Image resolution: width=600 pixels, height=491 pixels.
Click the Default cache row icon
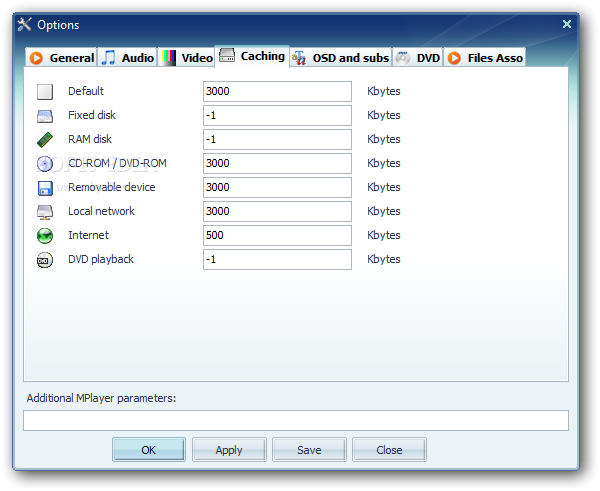[x=45, y=92]
